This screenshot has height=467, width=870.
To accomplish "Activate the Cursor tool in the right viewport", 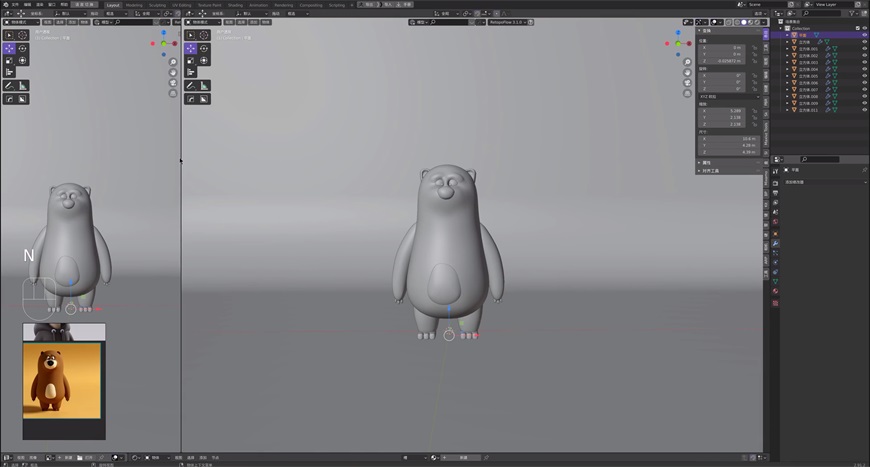I will [204, 35].
